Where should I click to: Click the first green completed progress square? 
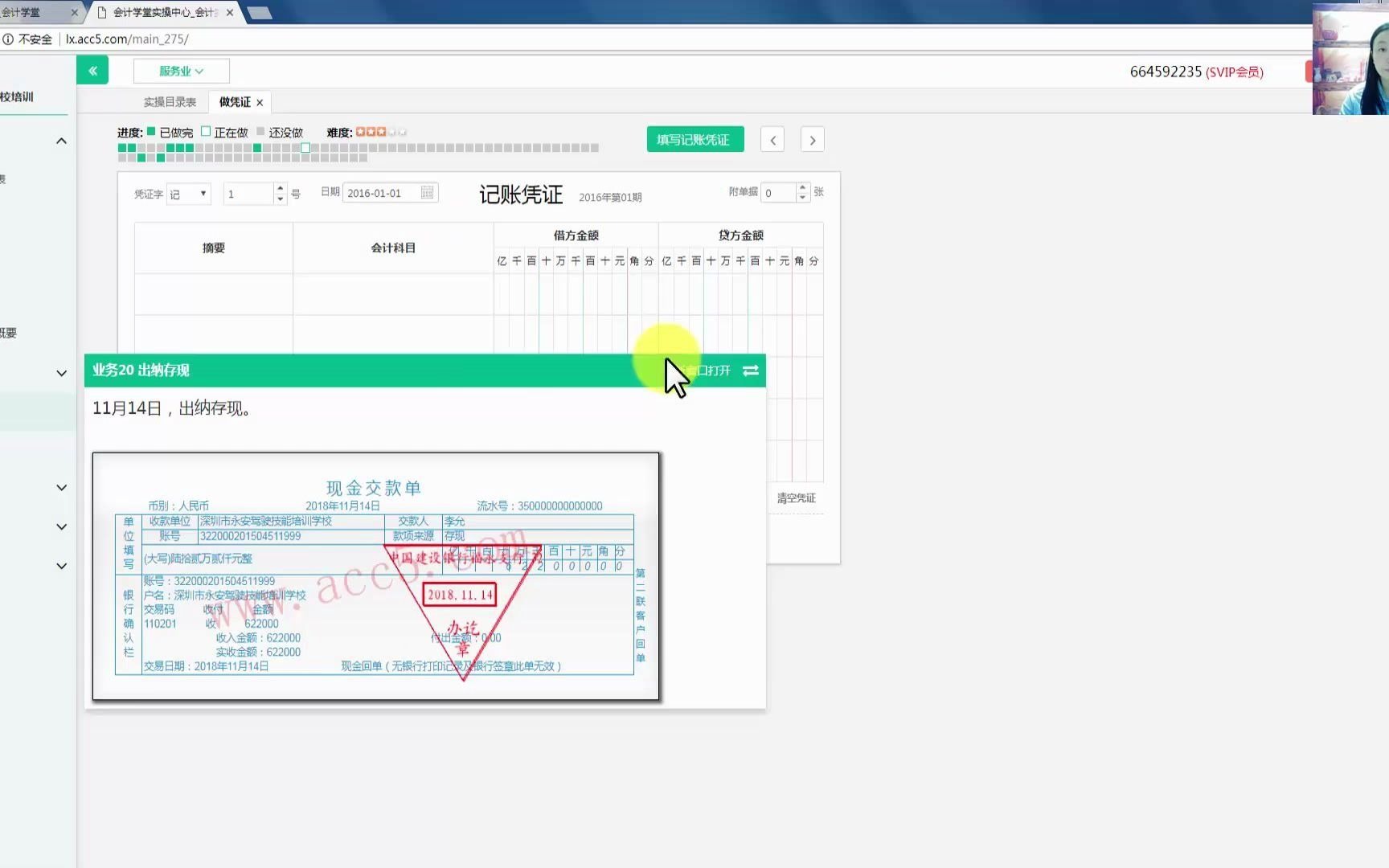(122, 148)
